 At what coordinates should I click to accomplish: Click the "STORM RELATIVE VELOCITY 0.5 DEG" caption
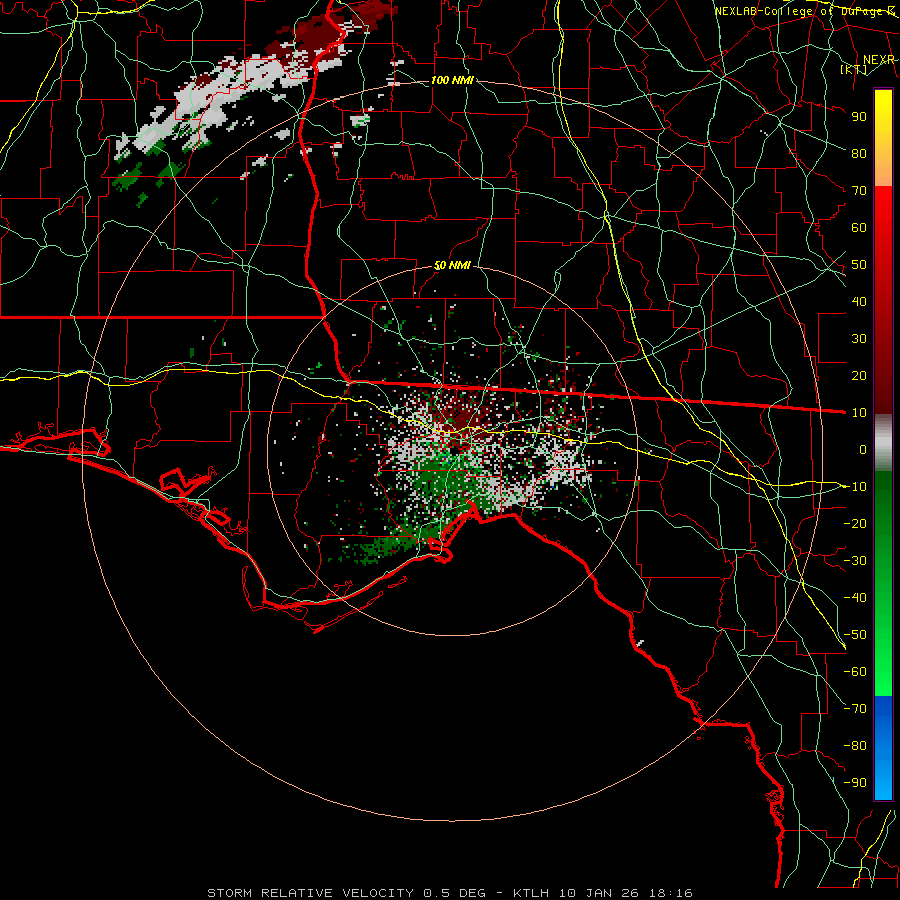click(346, 893)
